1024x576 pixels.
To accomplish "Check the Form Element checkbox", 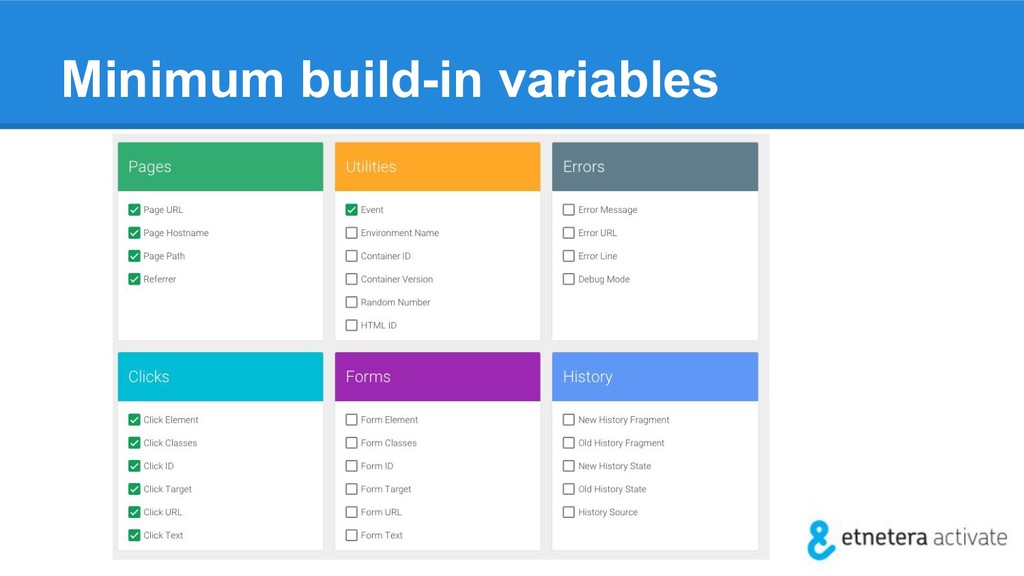I will [x=351, y=420].
